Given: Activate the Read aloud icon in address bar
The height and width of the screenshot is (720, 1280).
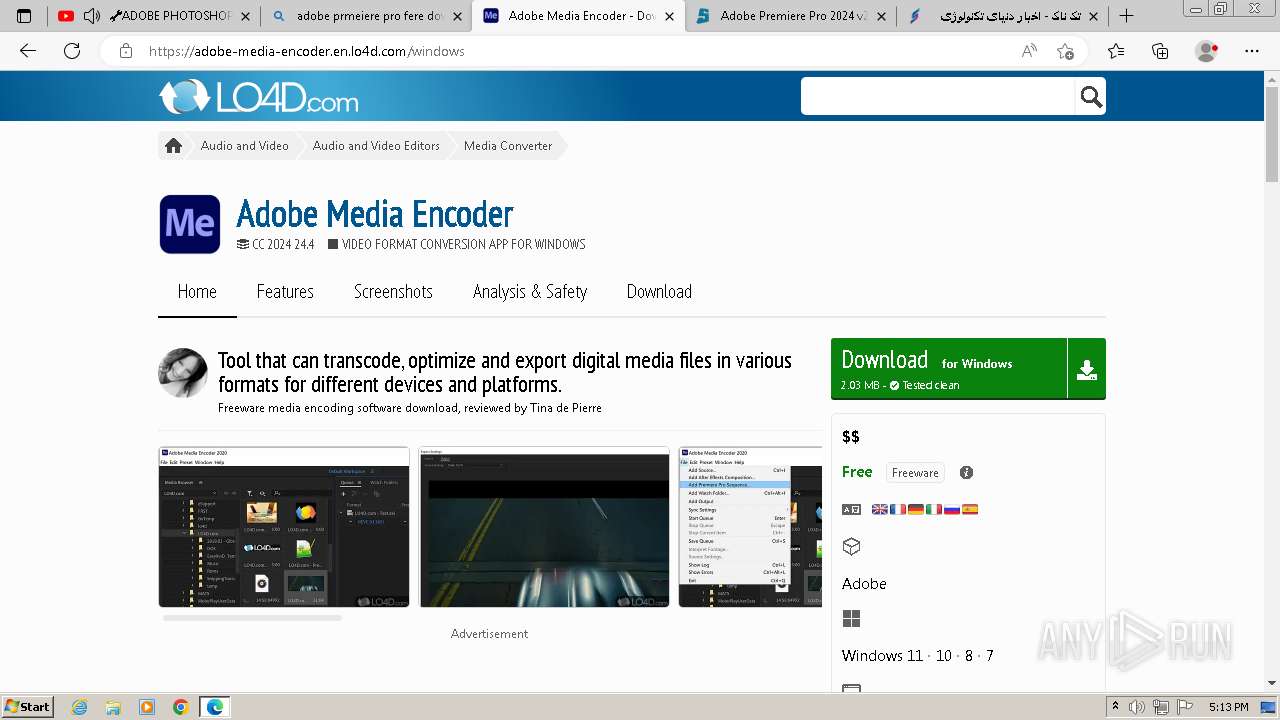Looking at the screenshot, I should pos(1029,51).
